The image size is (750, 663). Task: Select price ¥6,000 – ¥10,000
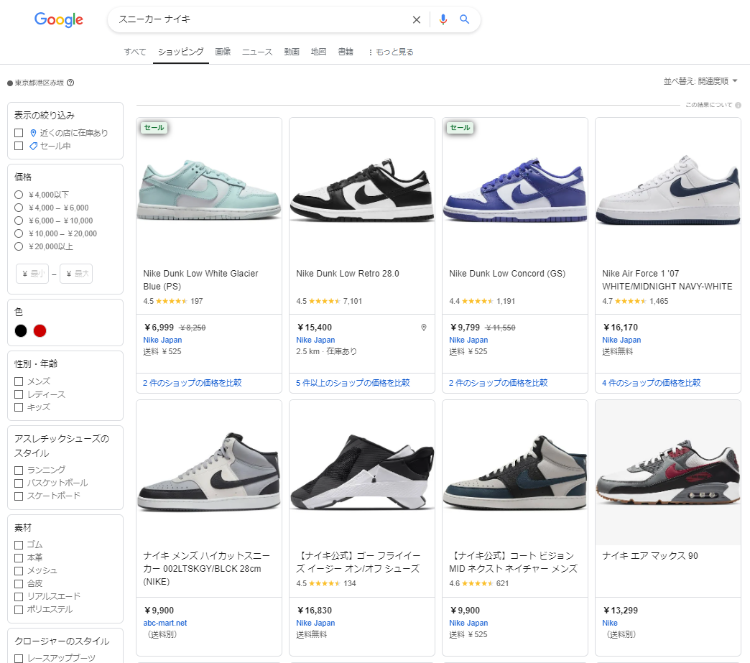click(x=19, y=221)
